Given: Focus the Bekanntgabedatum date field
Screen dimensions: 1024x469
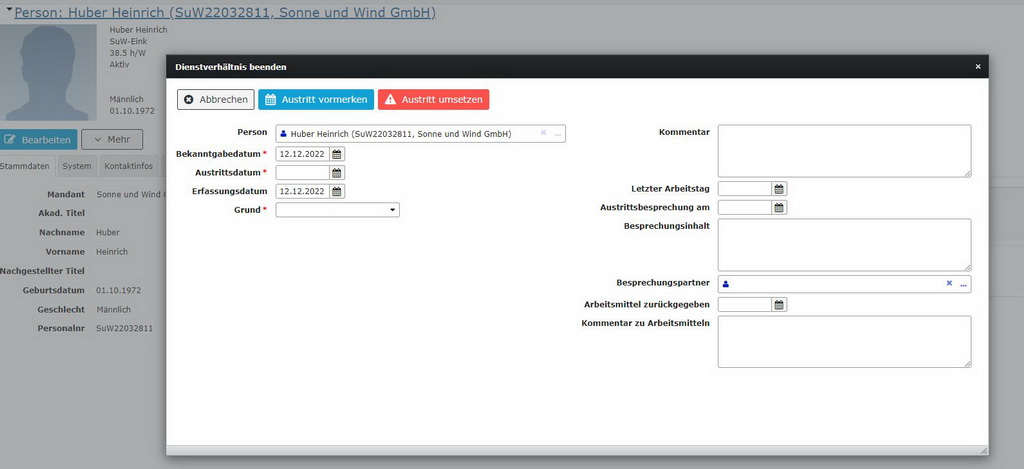Looking at the screenshot, I should (x=302, y=154).
